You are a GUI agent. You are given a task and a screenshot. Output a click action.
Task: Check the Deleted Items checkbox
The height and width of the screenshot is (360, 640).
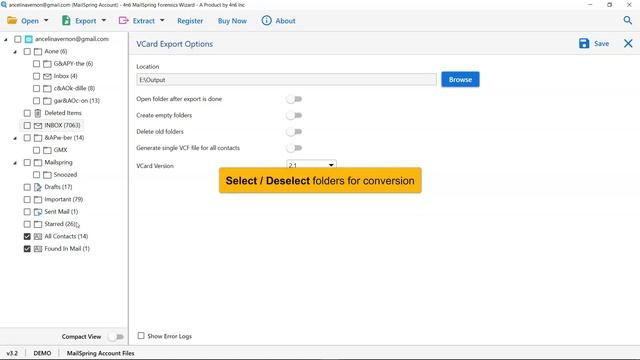coord(27,113)
